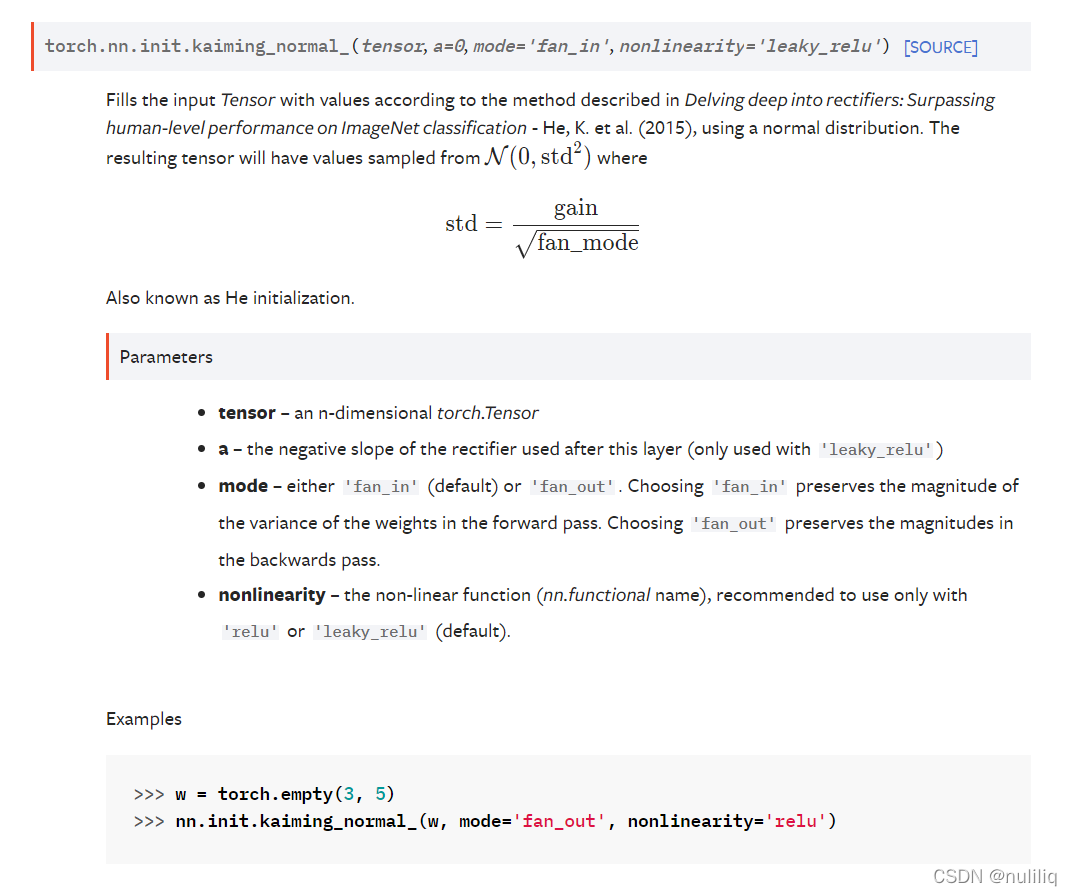1072x896 pixels.
Task: Click the italic 'nn.functional' text
Action: [596, 595]
